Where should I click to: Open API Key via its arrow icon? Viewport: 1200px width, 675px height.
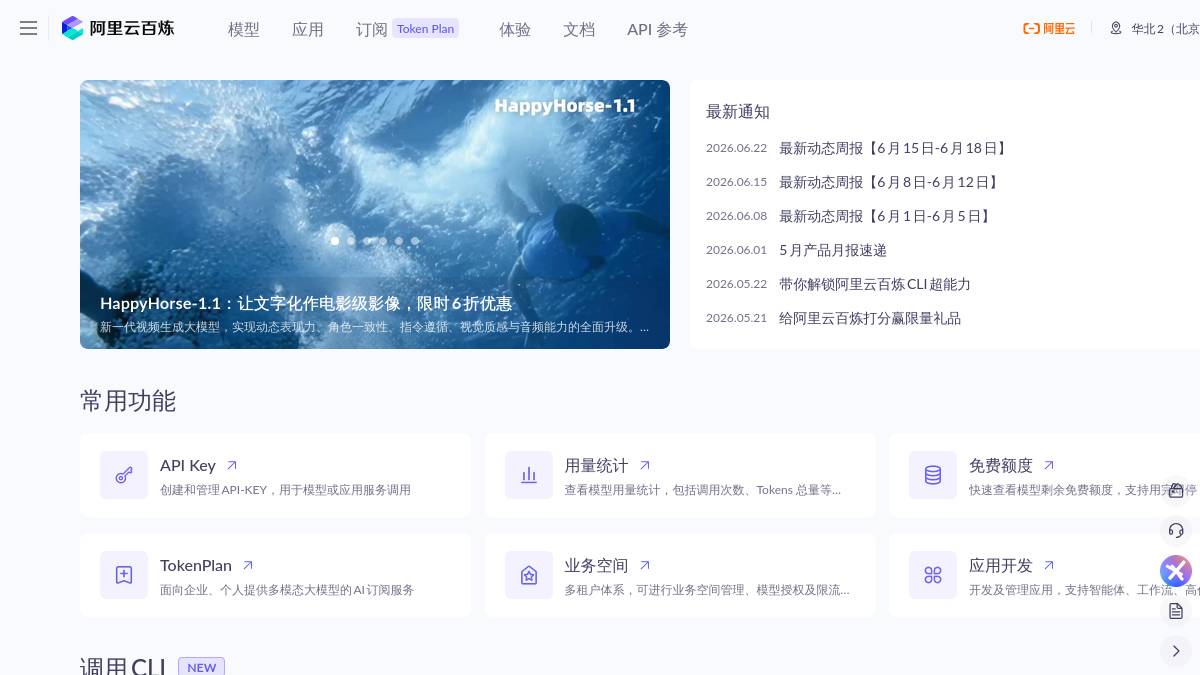coord(232,465)
